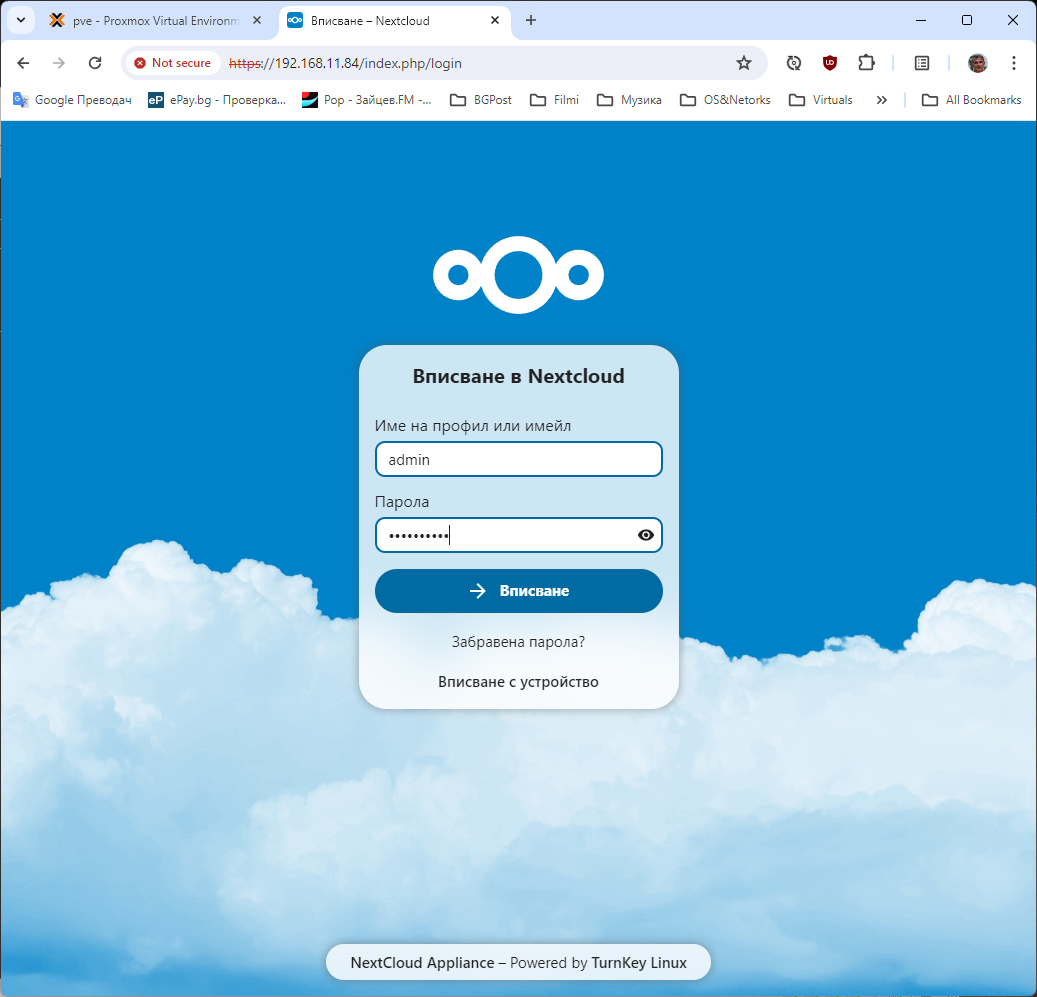1037x997 pixels.
Task: Click the Nextcloud logo
Action: tap(518, 274)
